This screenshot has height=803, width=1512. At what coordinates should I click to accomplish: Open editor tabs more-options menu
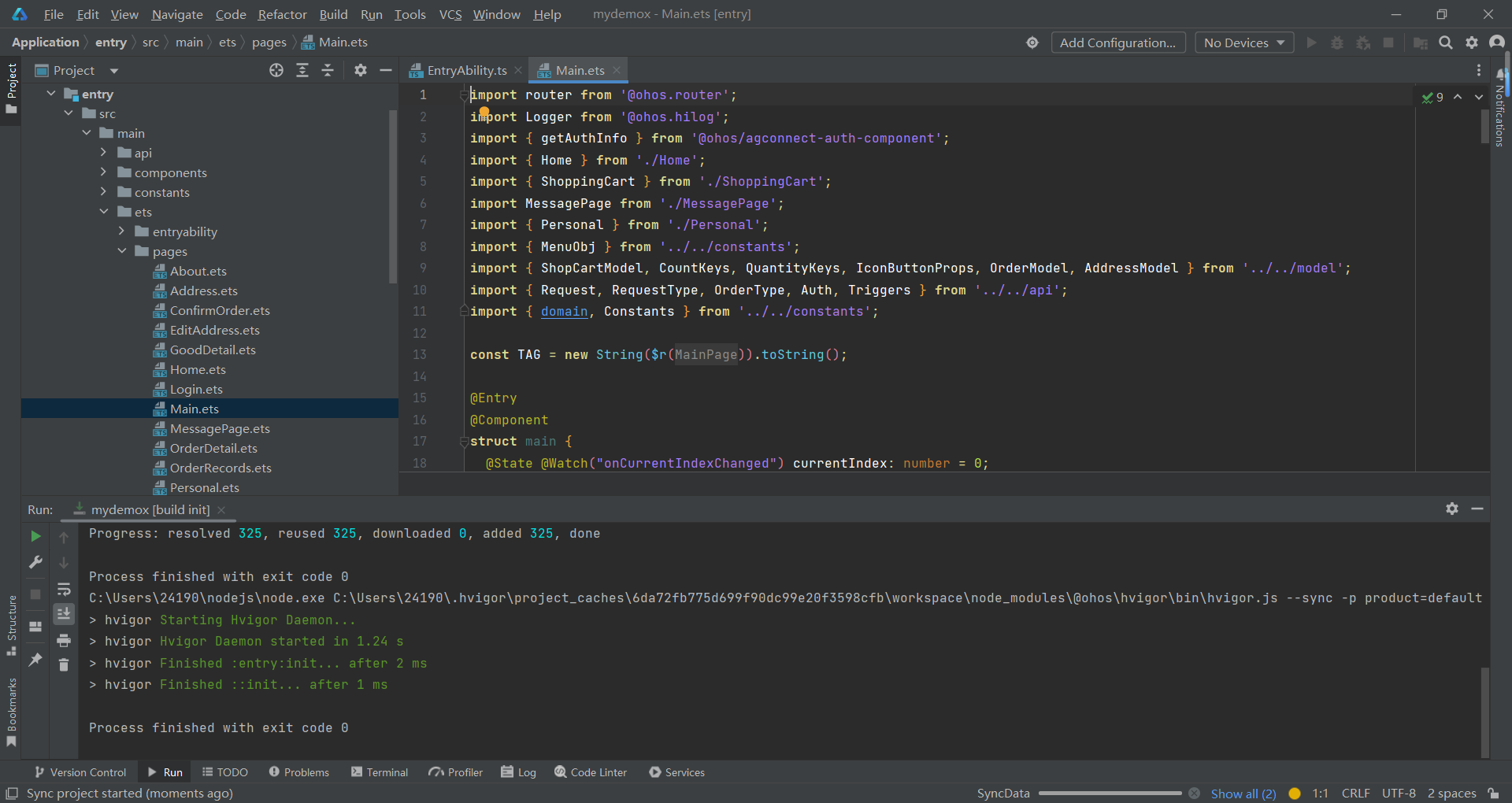pos(1479,70)
